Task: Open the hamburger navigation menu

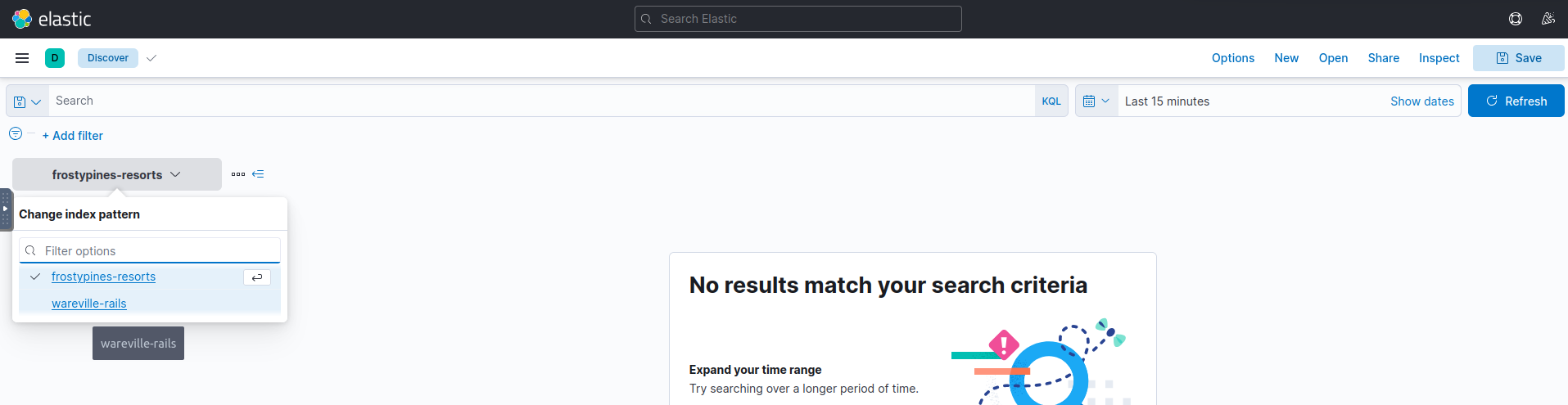Action: [22, 58]
